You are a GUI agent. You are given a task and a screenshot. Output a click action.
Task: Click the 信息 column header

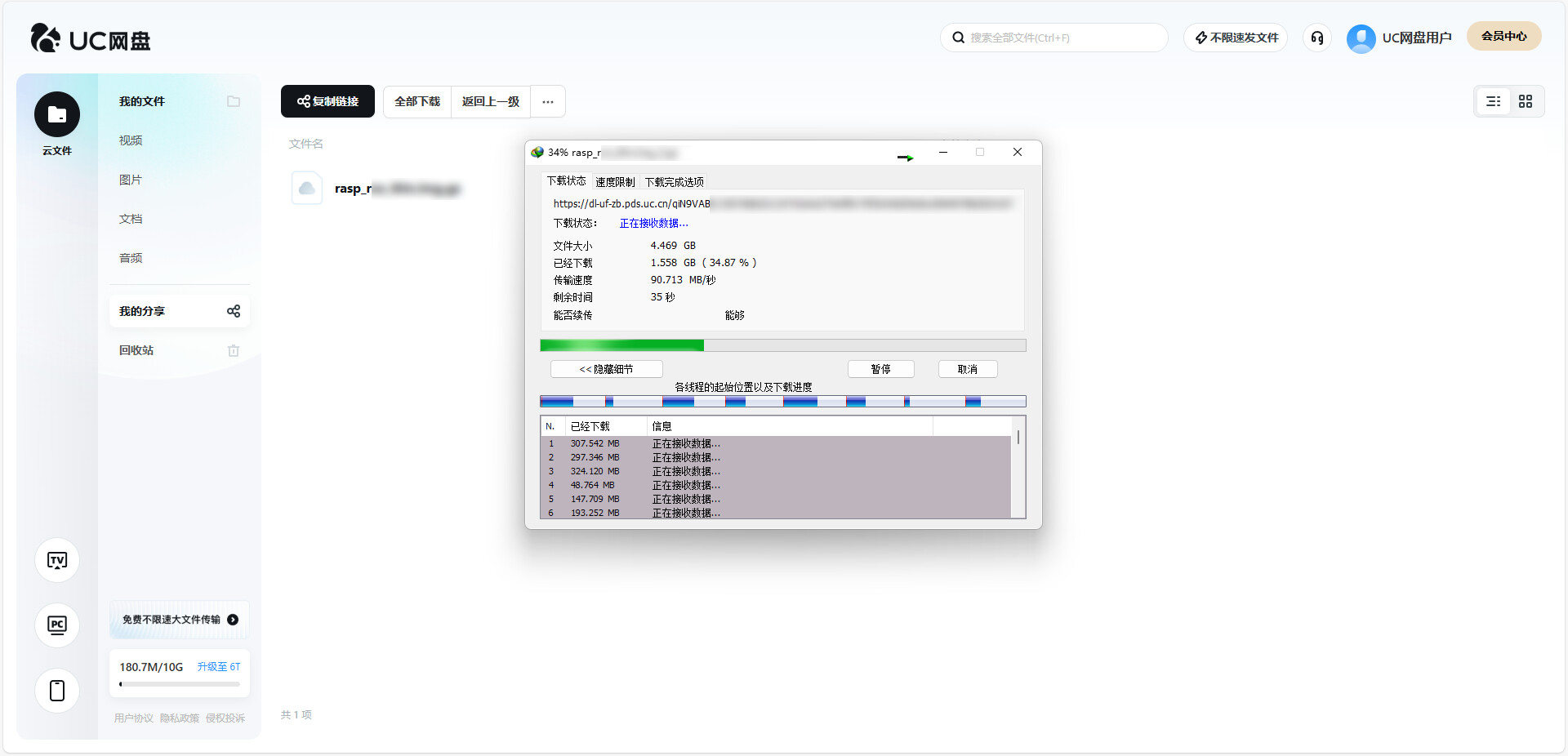click(790, 426)
